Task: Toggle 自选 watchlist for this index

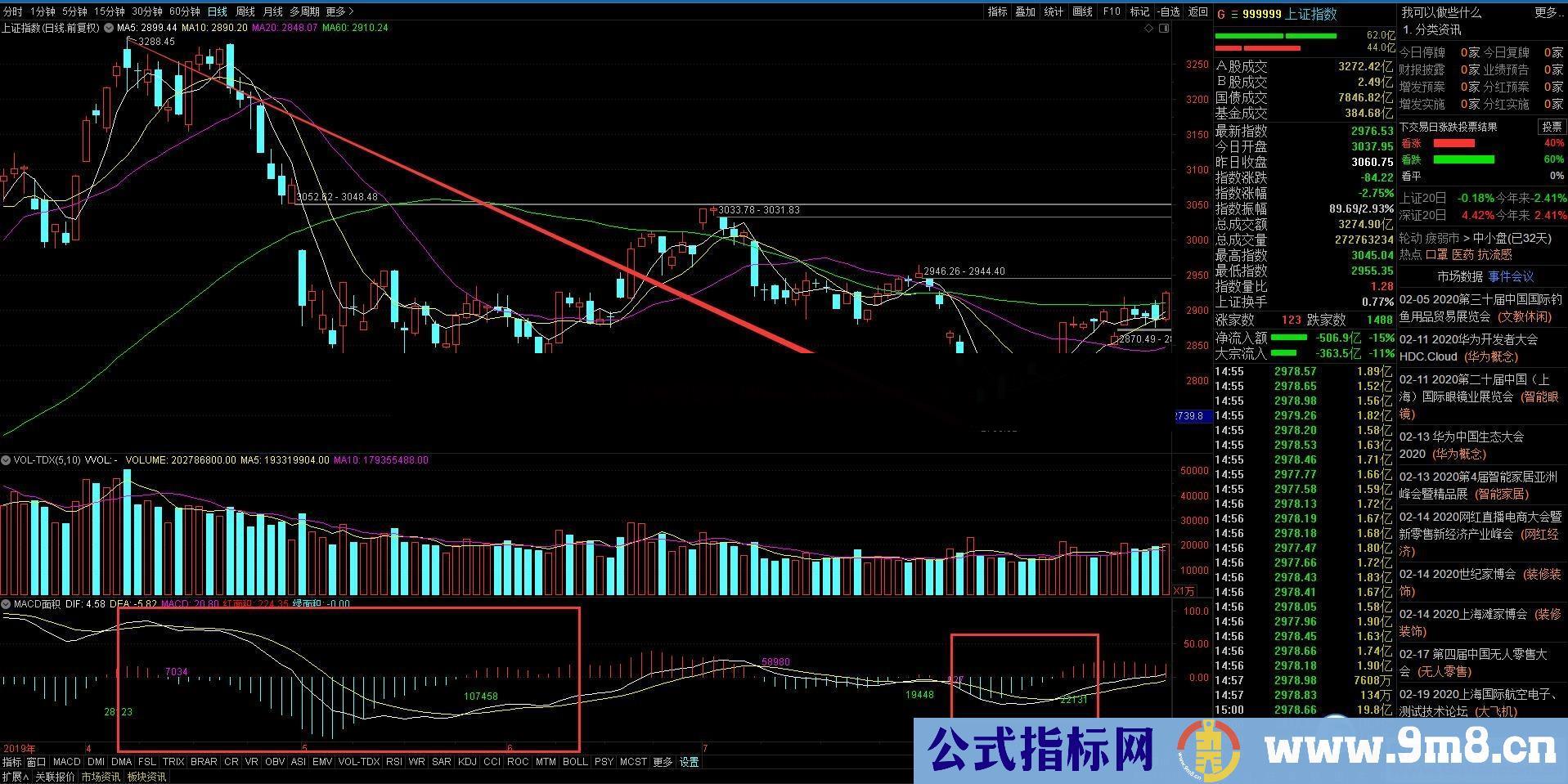Action: click(1168, 11)
